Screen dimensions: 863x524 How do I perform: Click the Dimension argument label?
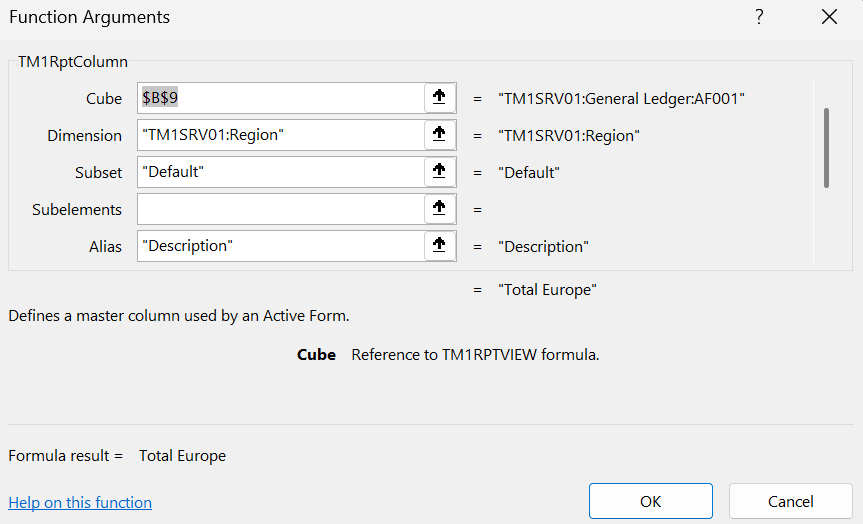(x=84, y=135)
